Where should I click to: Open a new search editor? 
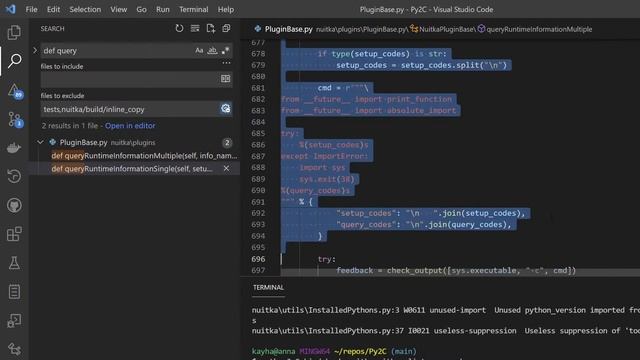pos(211,28)
